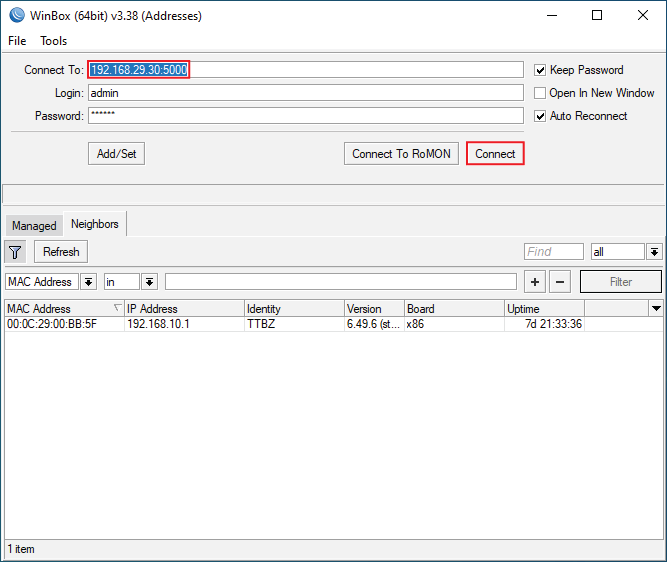The height and width of the screenshot is (562, 667).
Task: Add a filter rule with the plus button
Action: point(535,282)
